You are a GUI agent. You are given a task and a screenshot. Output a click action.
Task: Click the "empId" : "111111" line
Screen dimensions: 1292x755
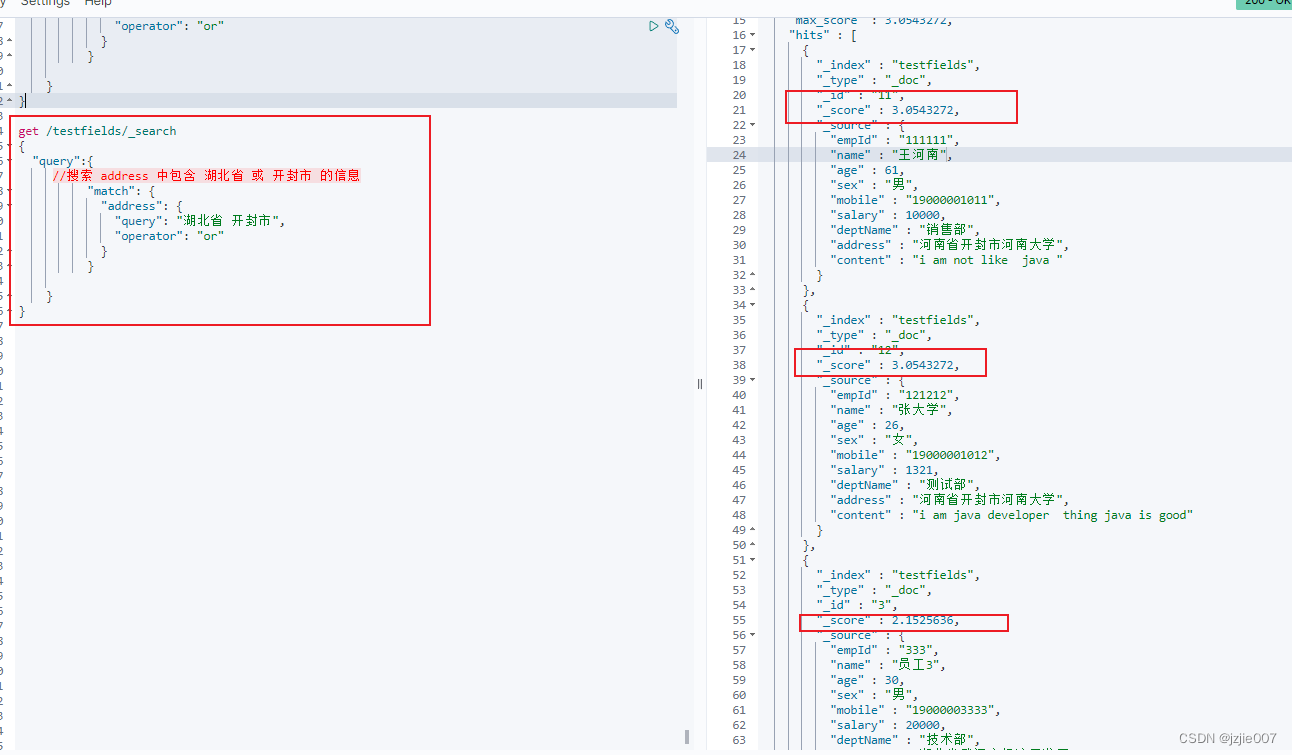click(894, 140)
